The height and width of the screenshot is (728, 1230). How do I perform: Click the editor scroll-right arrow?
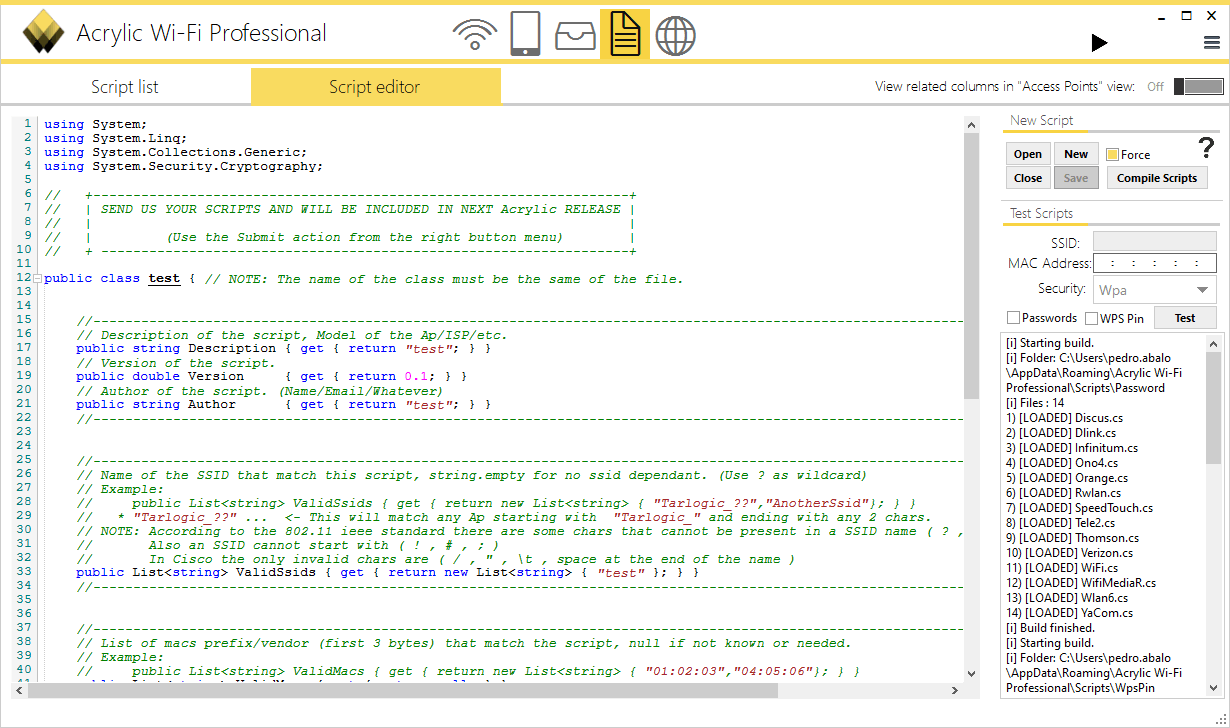click(954, 690)
